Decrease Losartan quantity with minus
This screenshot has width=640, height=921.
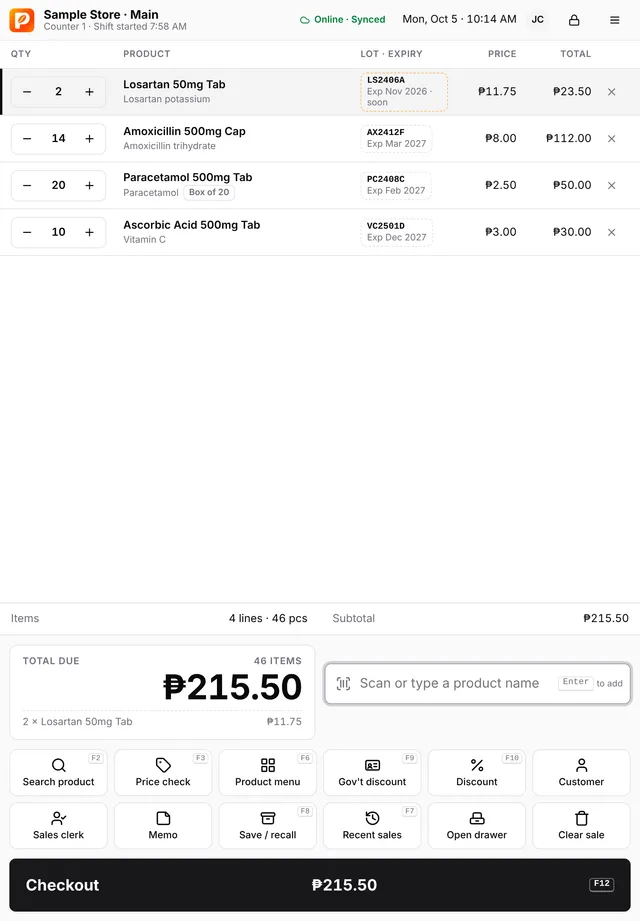pyautogui.click(x=27, y=92)
